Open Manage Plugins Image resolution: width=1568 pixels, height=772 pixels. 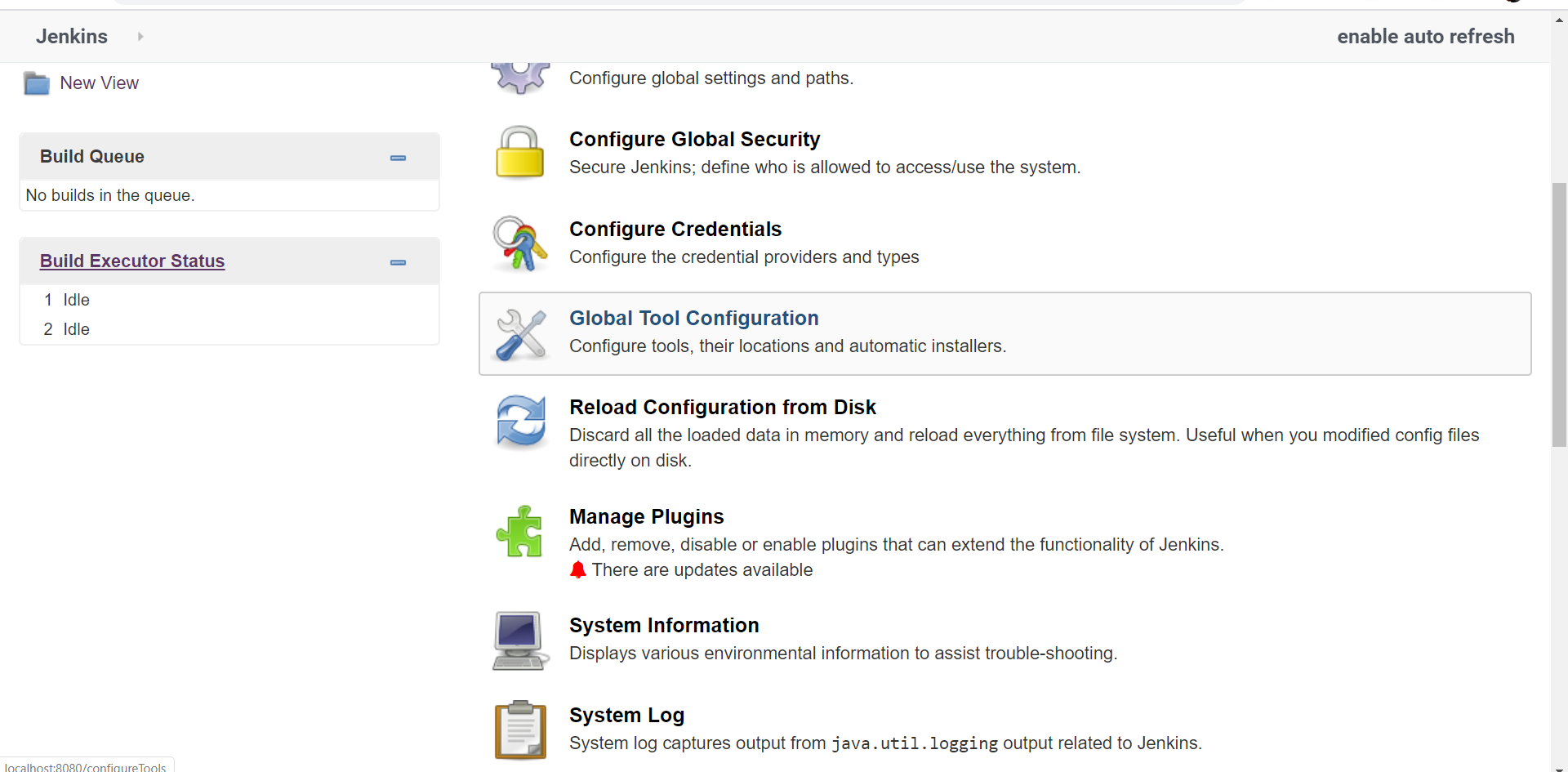[x=647, y=517]
